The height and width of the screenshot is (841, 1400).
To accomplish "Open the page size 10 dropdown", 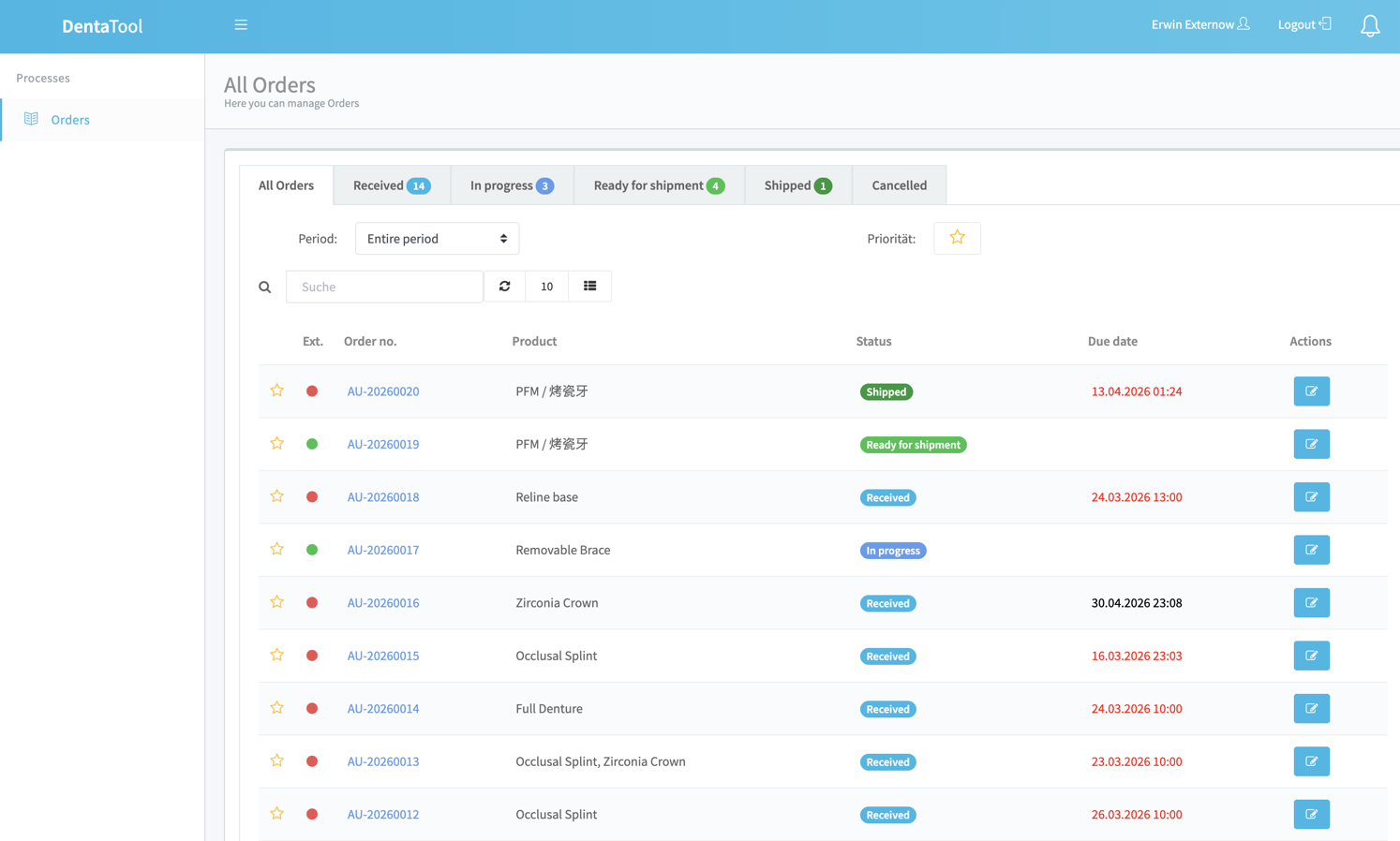I will point(546,287).
